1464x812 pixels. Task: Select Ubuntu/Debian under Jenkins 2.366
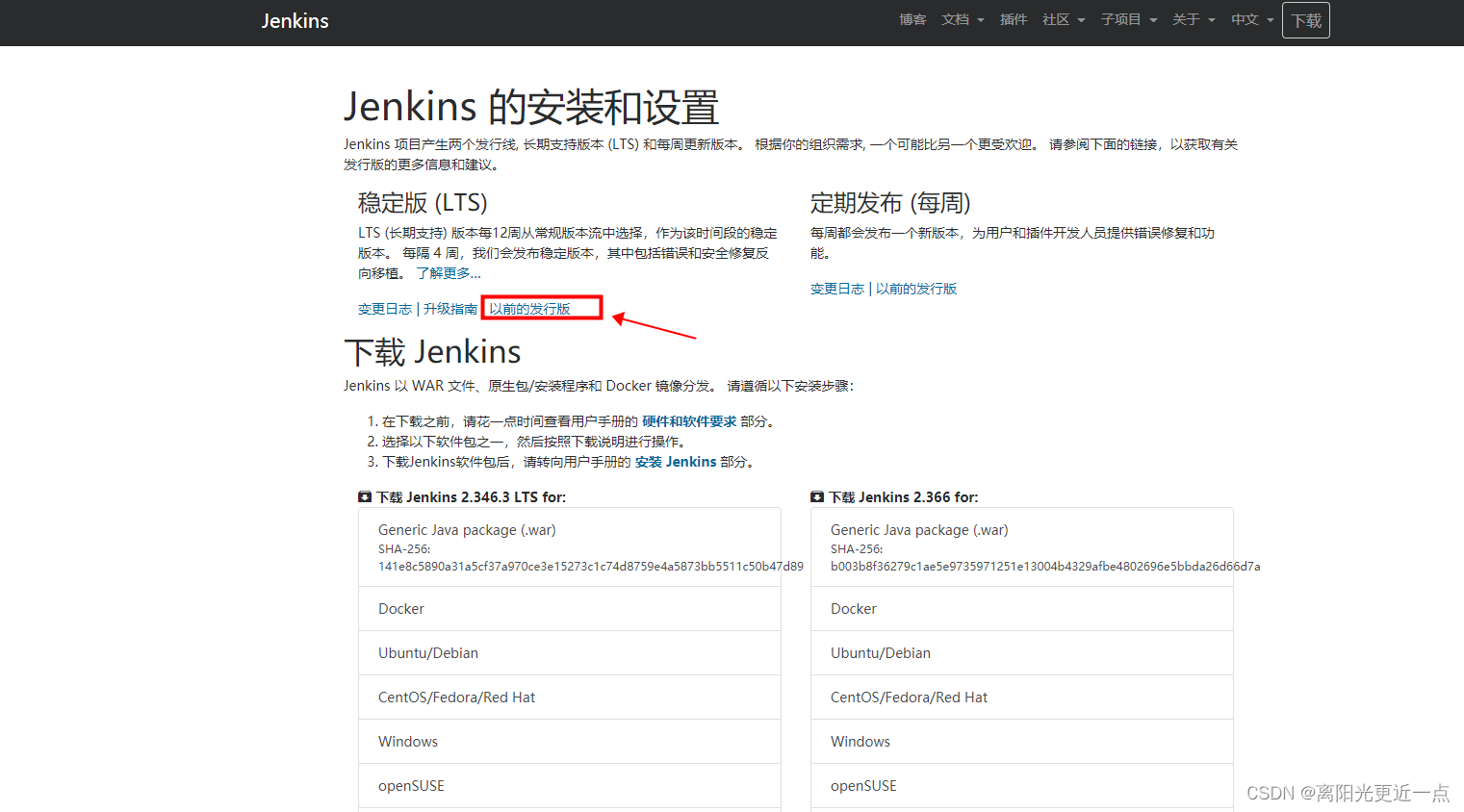pos(1022,653)
